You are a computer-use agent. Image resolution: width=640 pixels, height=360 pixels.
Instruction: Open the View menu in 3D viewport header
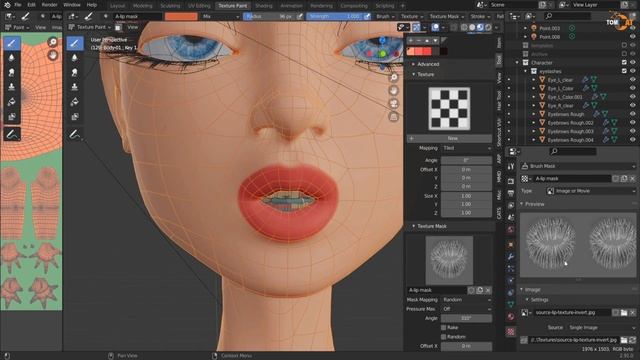pyautogui.click(x=133, y=27)
